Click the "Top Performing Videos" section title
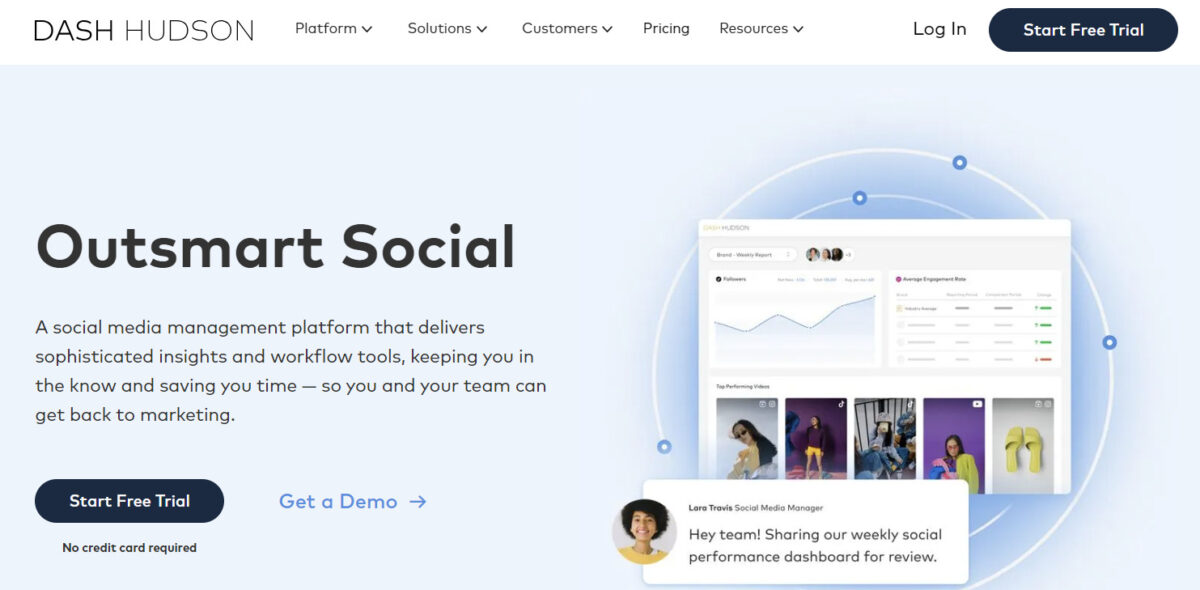The width and height of the screenshot is (1200, 590). click(x=743, y=386)
